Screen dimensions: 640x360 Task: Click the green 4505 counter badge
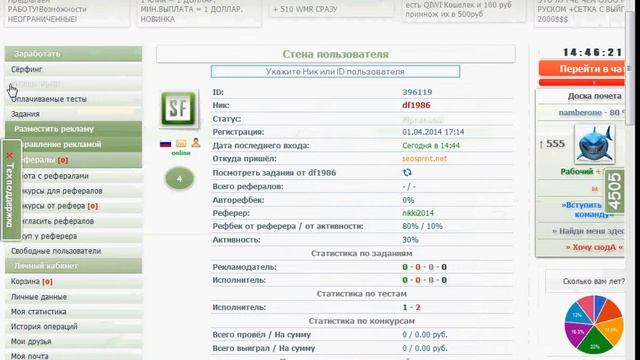pos(614,191)
